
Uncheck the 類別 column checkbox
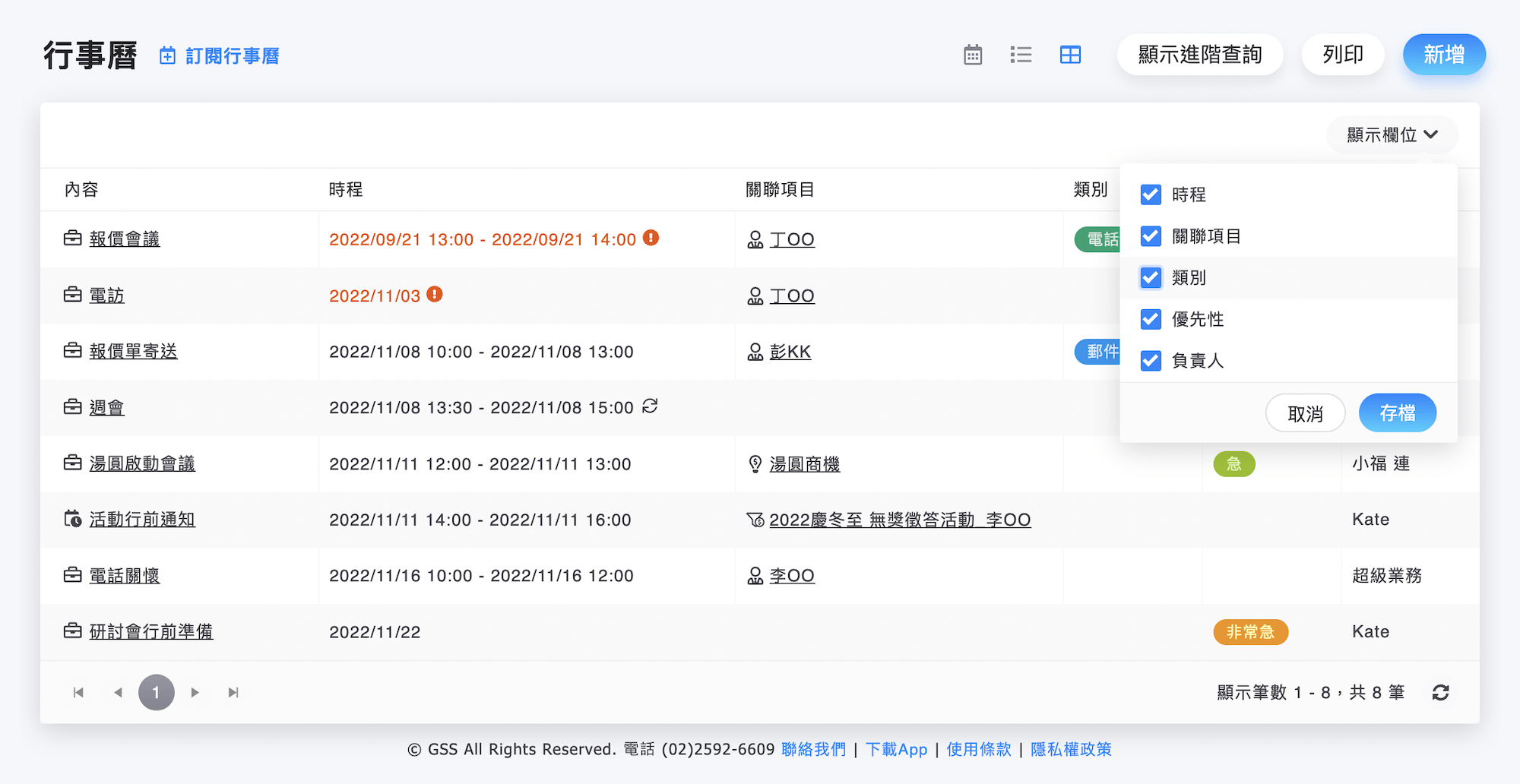pyautogui.click(x=1151, y=277)
